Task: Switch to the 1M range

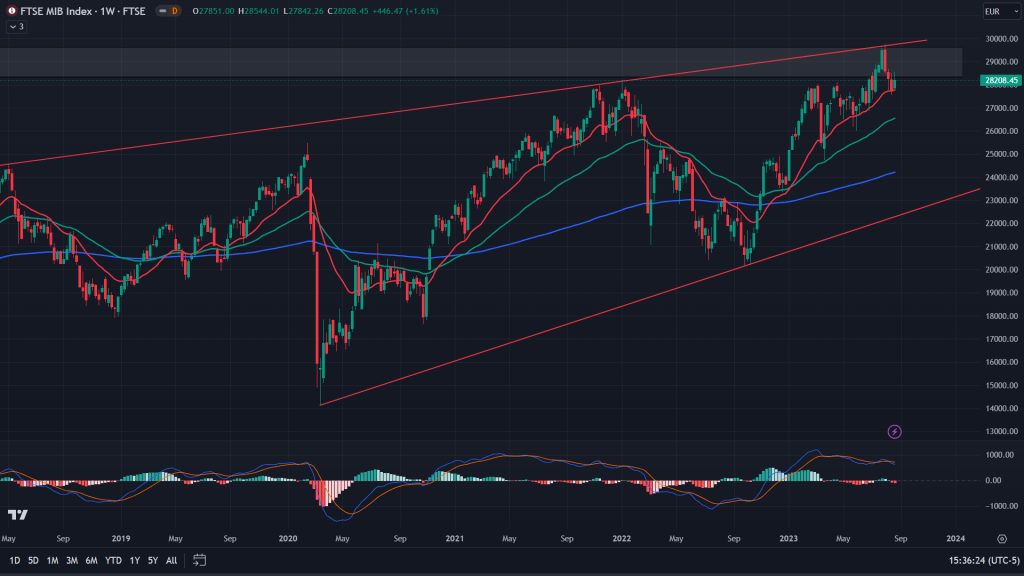Action: tap(53, 560)
